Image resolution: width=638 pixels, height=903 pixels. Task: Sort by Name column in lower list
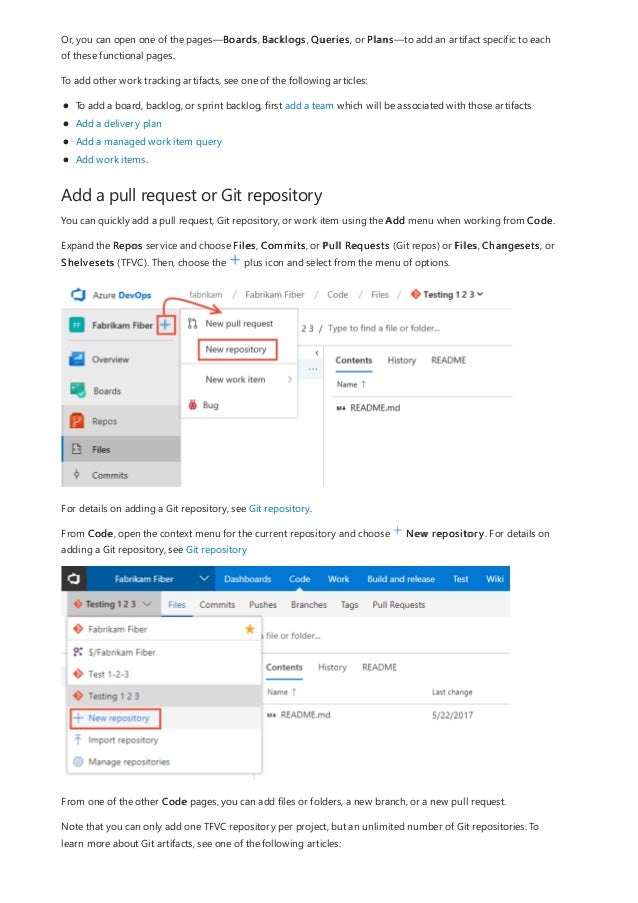[x=282, y=692]
